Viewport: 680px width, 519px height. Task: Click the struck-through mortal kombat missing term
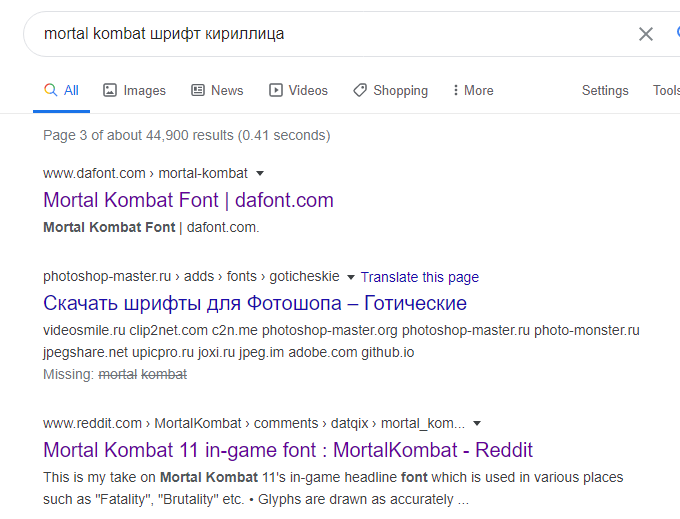click(x=143, y=374)
